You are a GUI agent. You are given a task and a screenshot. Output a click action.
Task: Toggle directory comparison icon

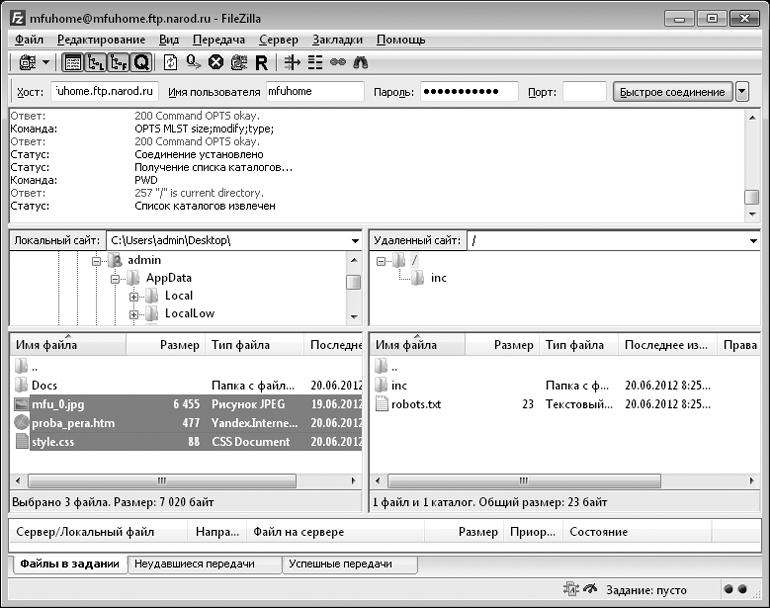click(315, 62)
